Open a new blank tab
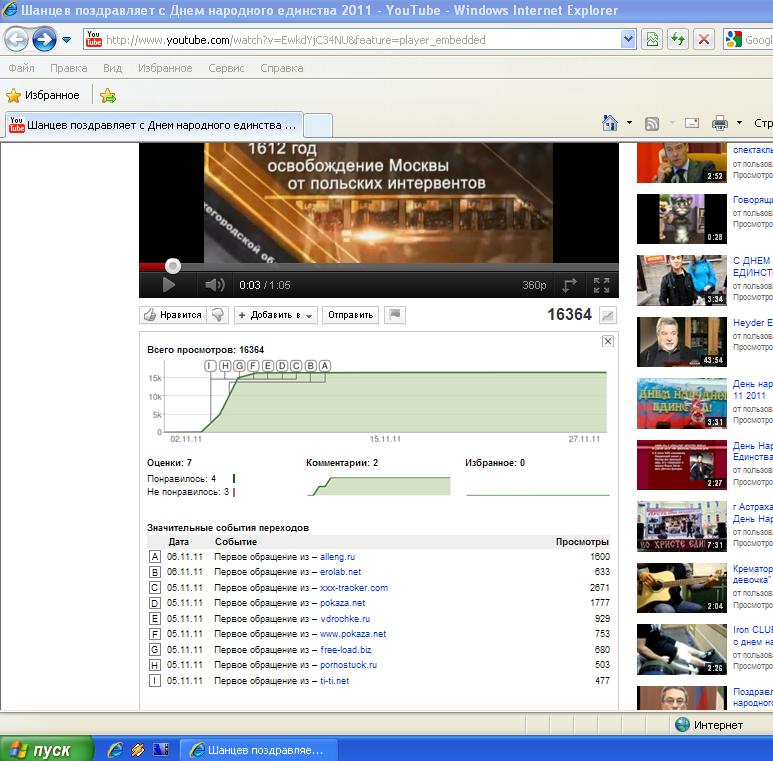 [x=318, y=126]
